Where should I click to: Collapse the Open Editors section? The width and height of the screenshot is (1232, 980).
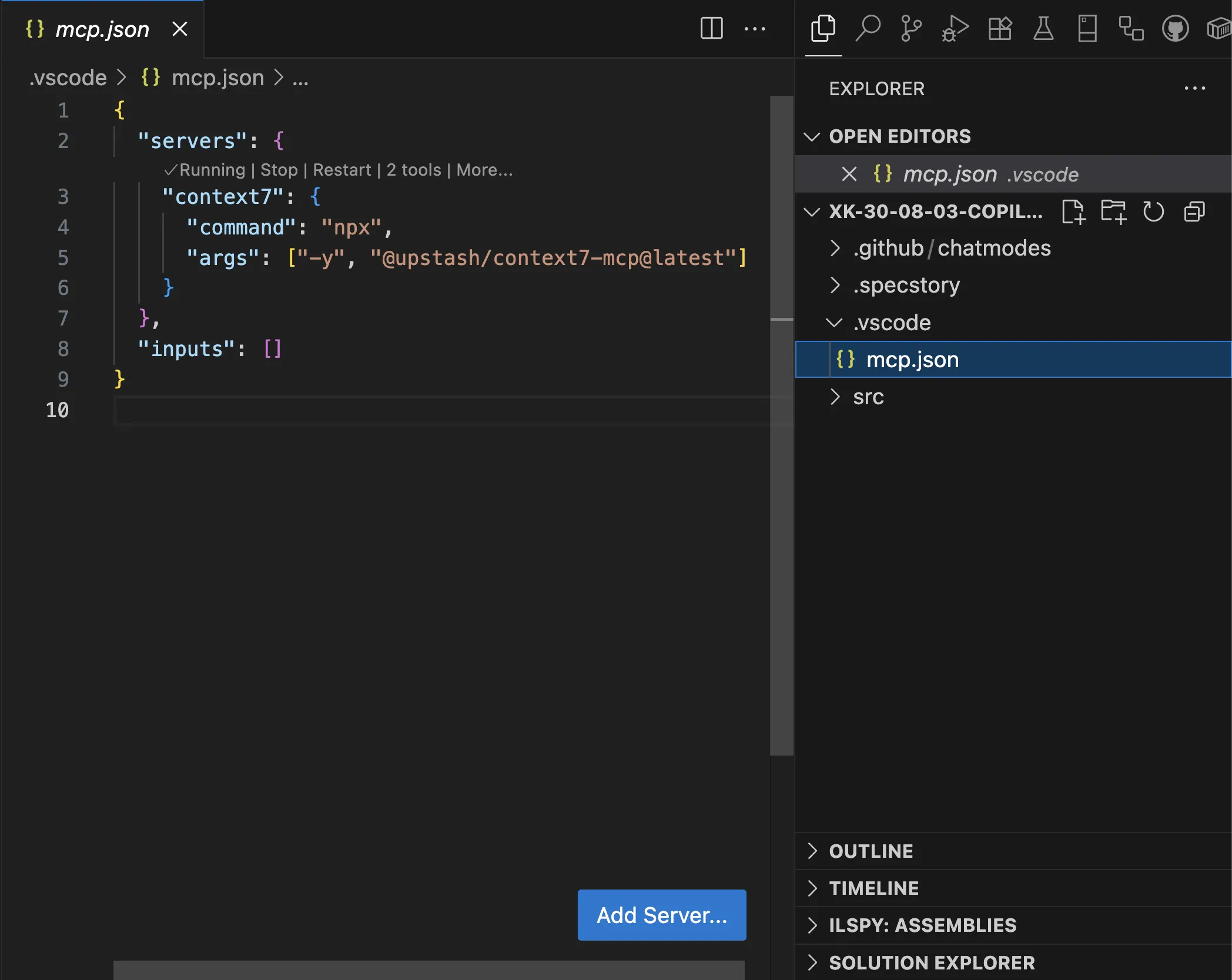pos(812,136)
